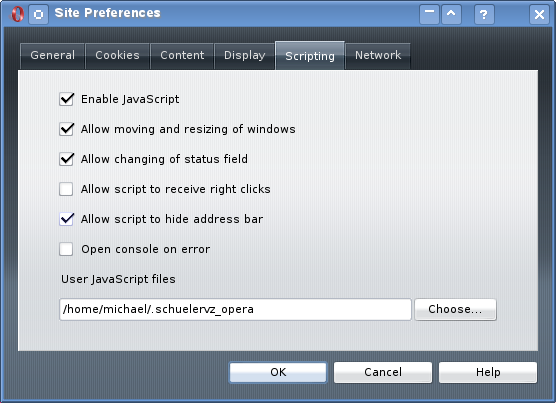Toggle Allow moving and resizing of windows
Screen dimensions: 556x403
click(66, 129)
